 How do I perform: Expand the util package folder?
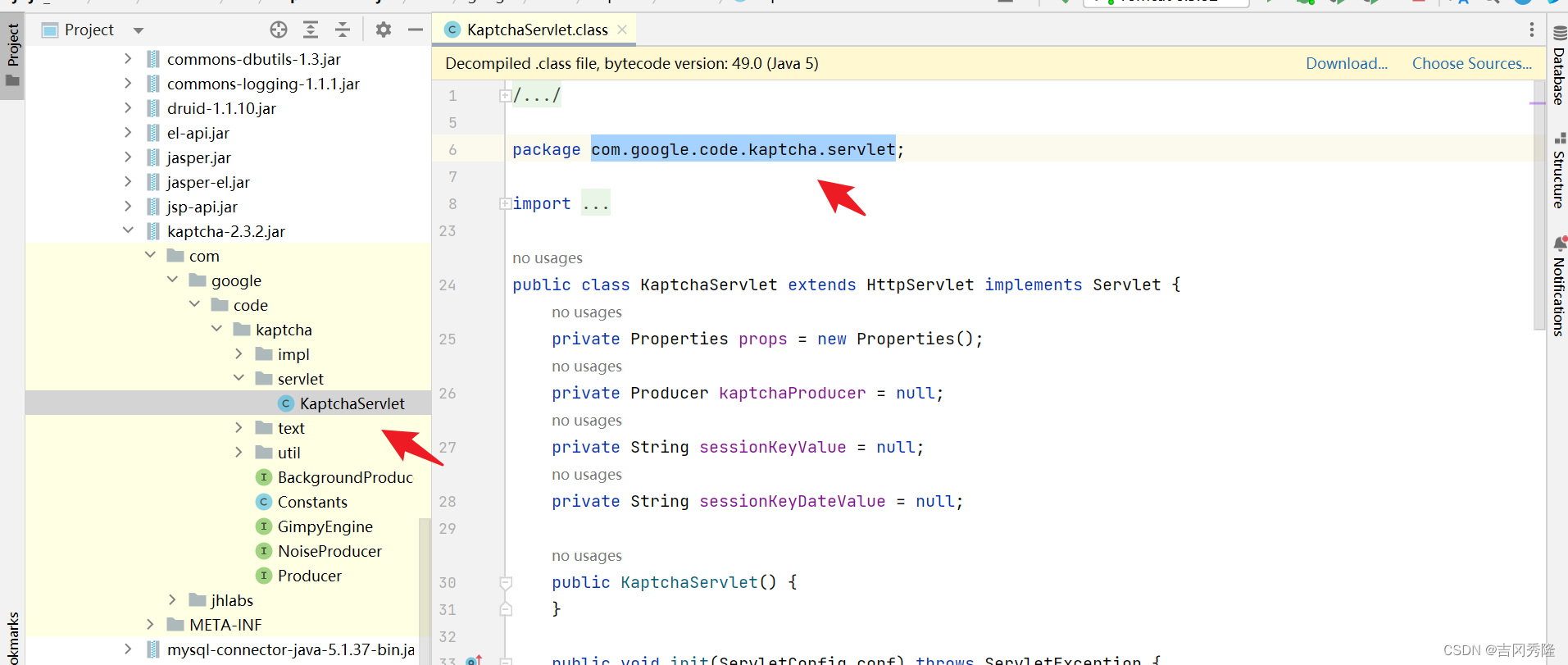coord(239,453)
